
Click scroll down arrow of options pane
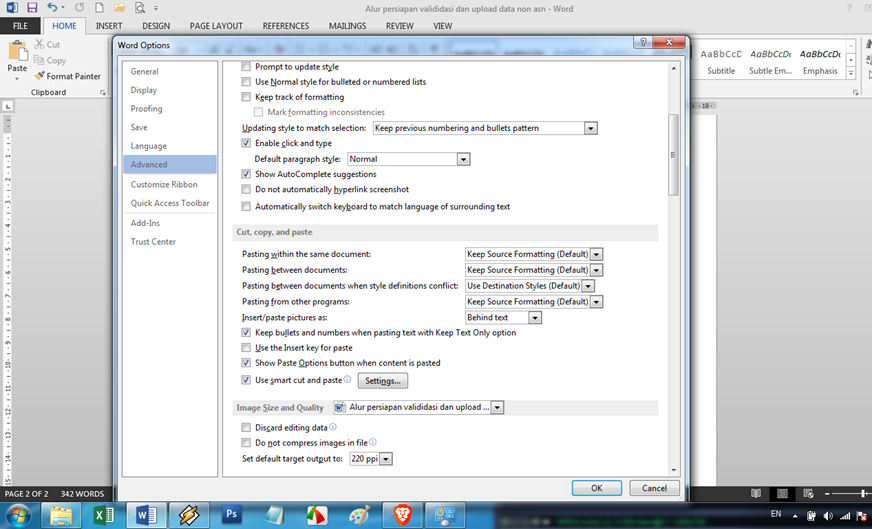[673, 470]
